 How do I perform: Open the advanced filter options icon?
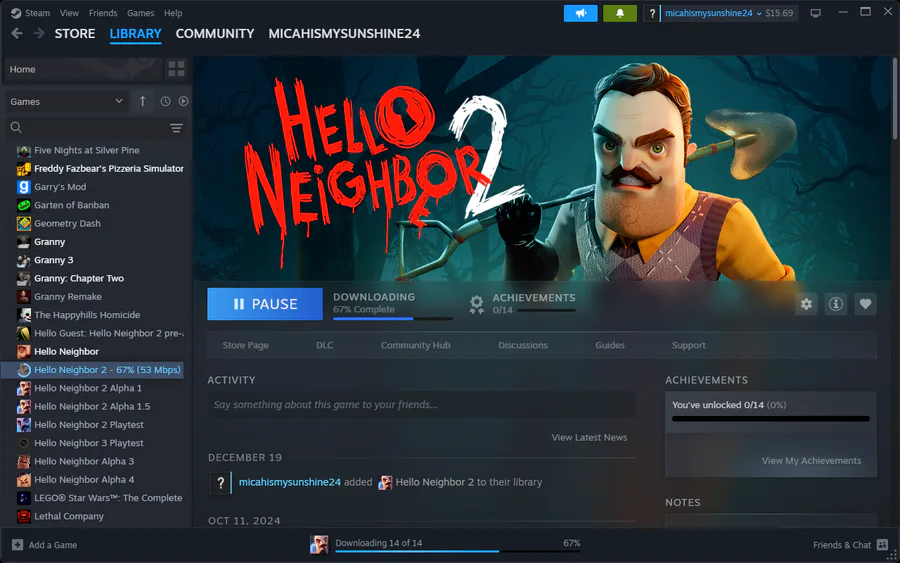click(x=176, y=127)
